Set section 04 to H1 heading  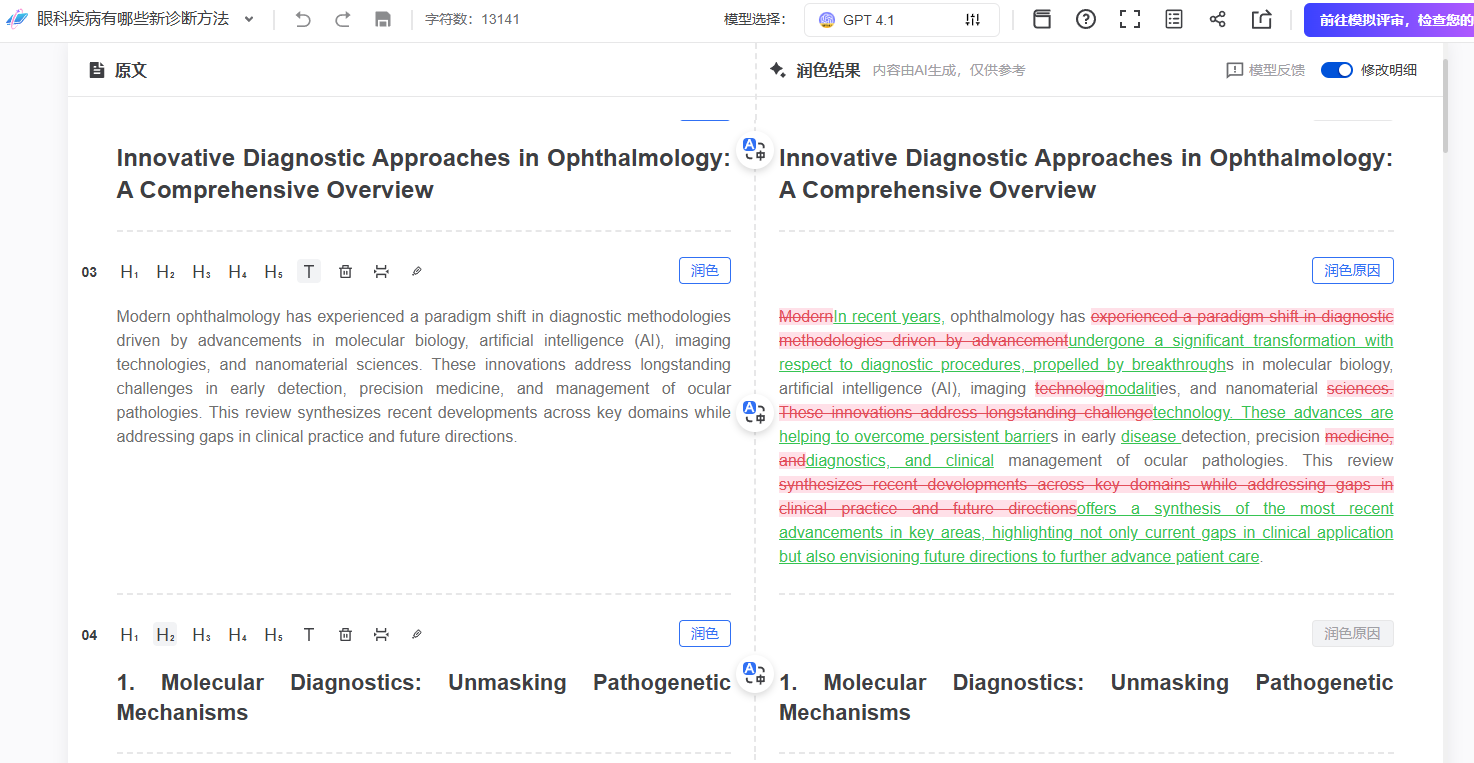tap(129, 634)
